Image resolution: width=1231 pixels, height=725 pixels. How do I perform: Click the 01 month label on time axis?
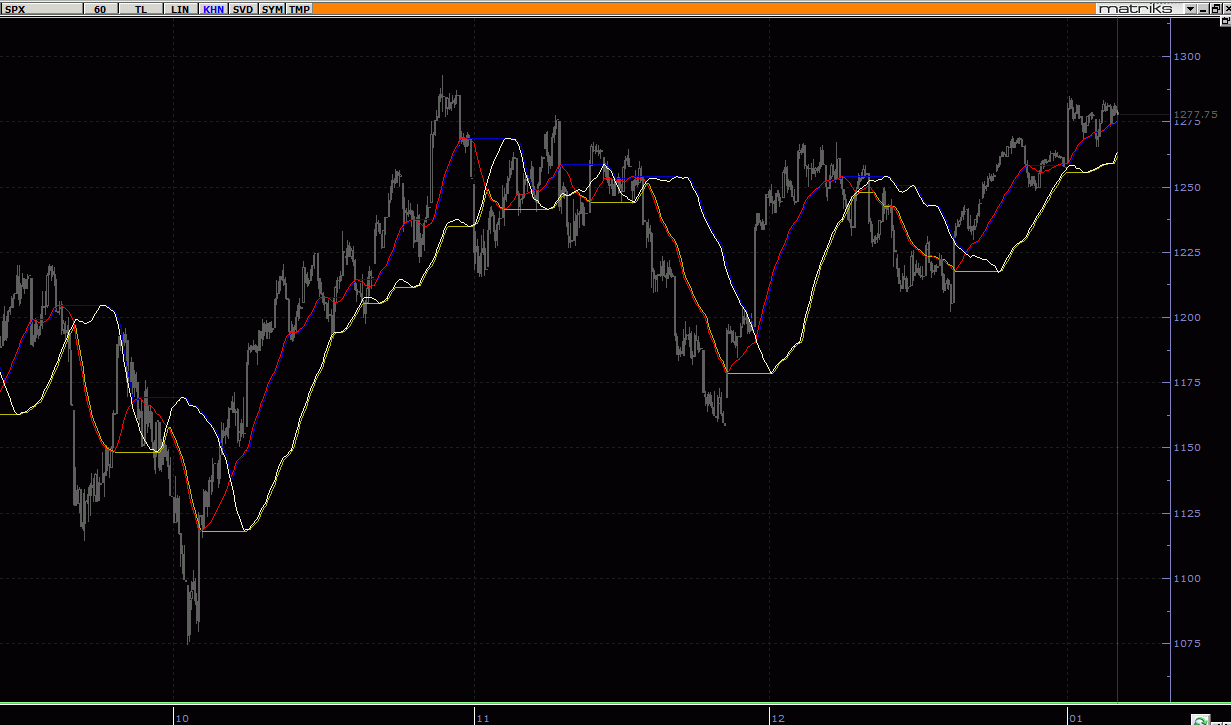(x=1076, y=718)
